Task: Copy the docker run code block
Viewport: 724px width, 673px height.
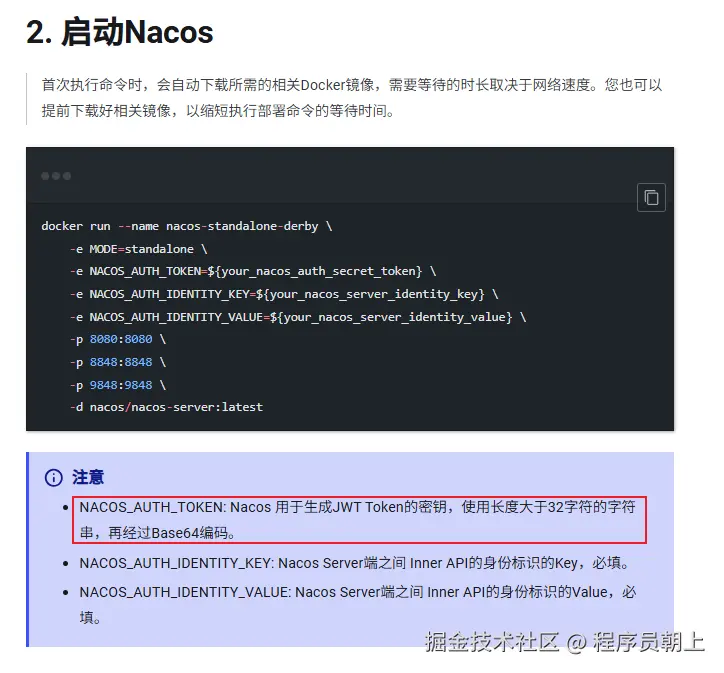Action: 651,198
